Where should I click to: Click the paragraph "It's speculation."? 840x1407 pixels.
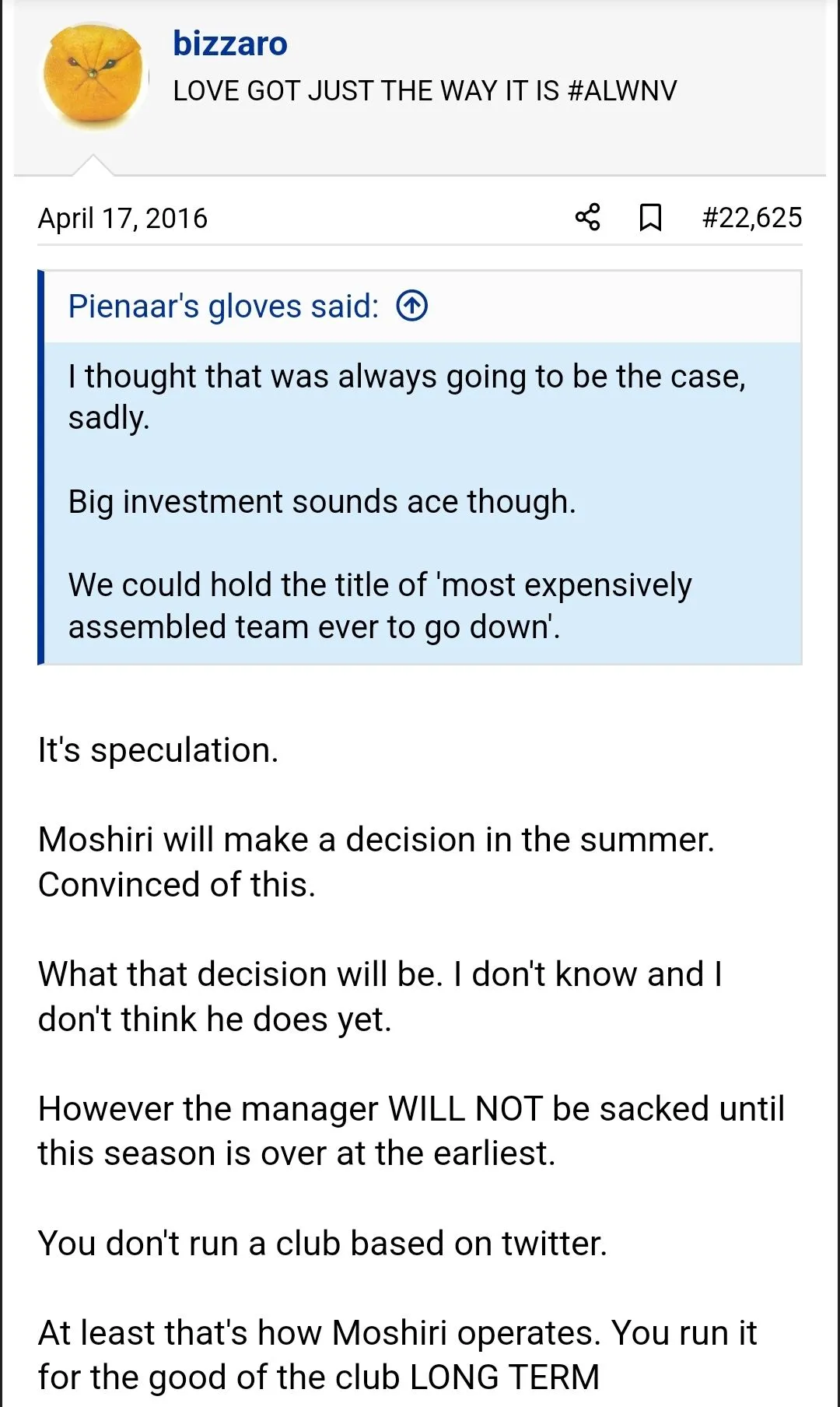pyautogui.click(x=158, y=750)
